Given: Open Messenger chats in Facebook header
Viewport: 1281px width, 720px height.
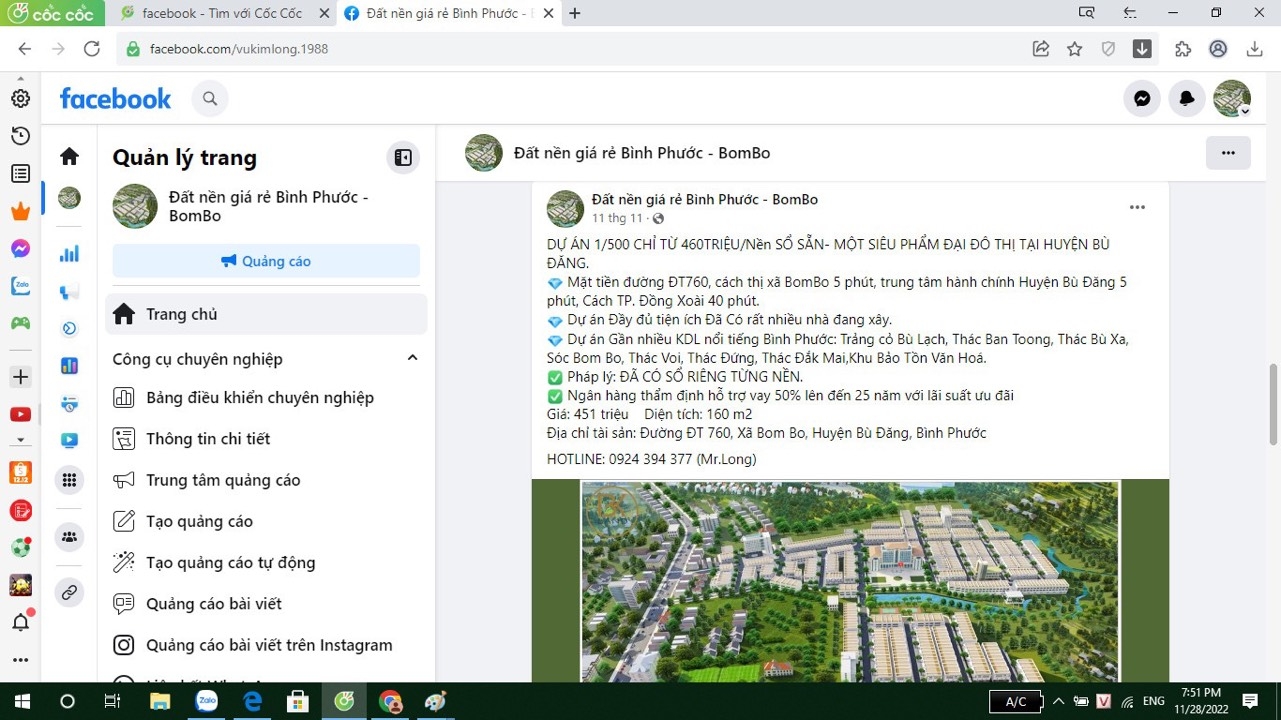Looking at the screenshot, I should point(1141,98).
